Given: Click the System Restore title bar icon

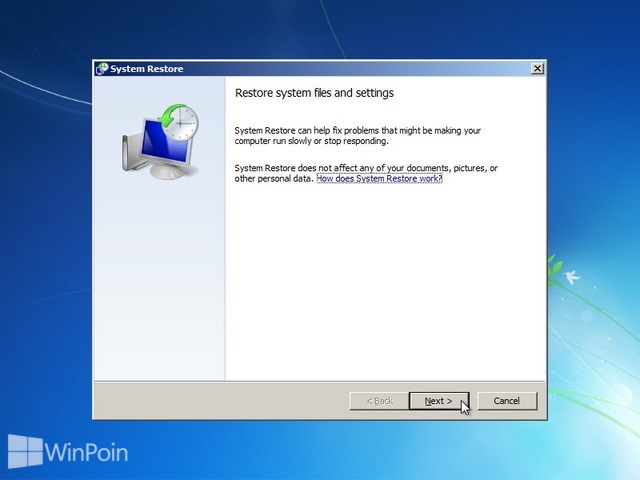Looking at the screenshot, I should point(102,69).
